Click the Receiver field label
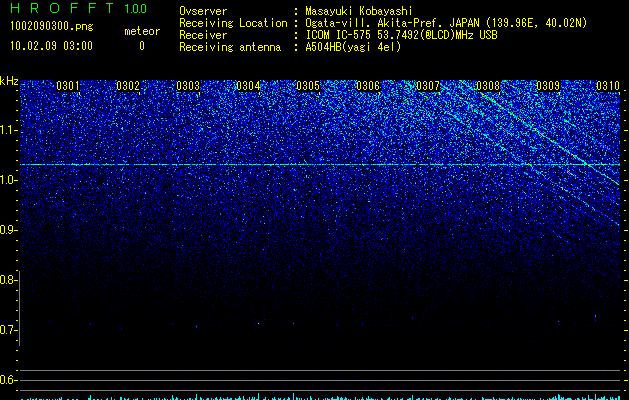This screenshot has height=400, width=629. coord(203,35)
